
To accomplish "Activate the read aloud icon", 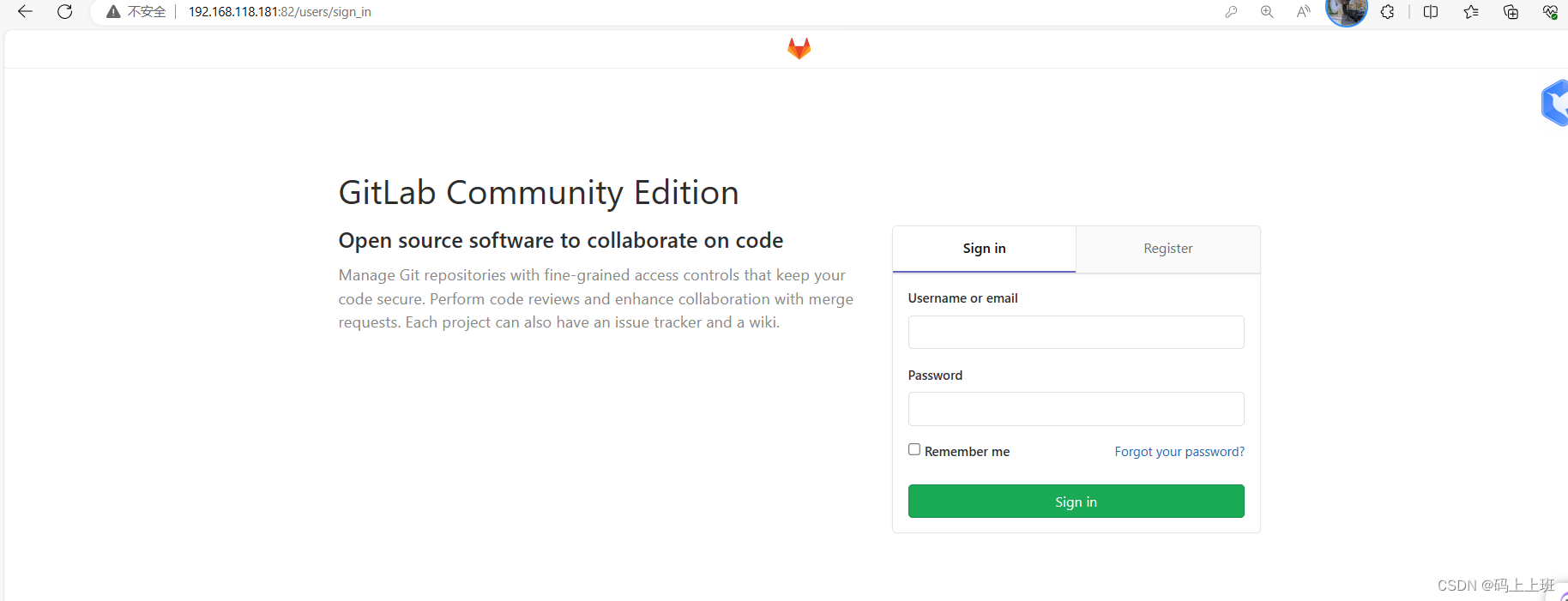I will (1303, 12).
